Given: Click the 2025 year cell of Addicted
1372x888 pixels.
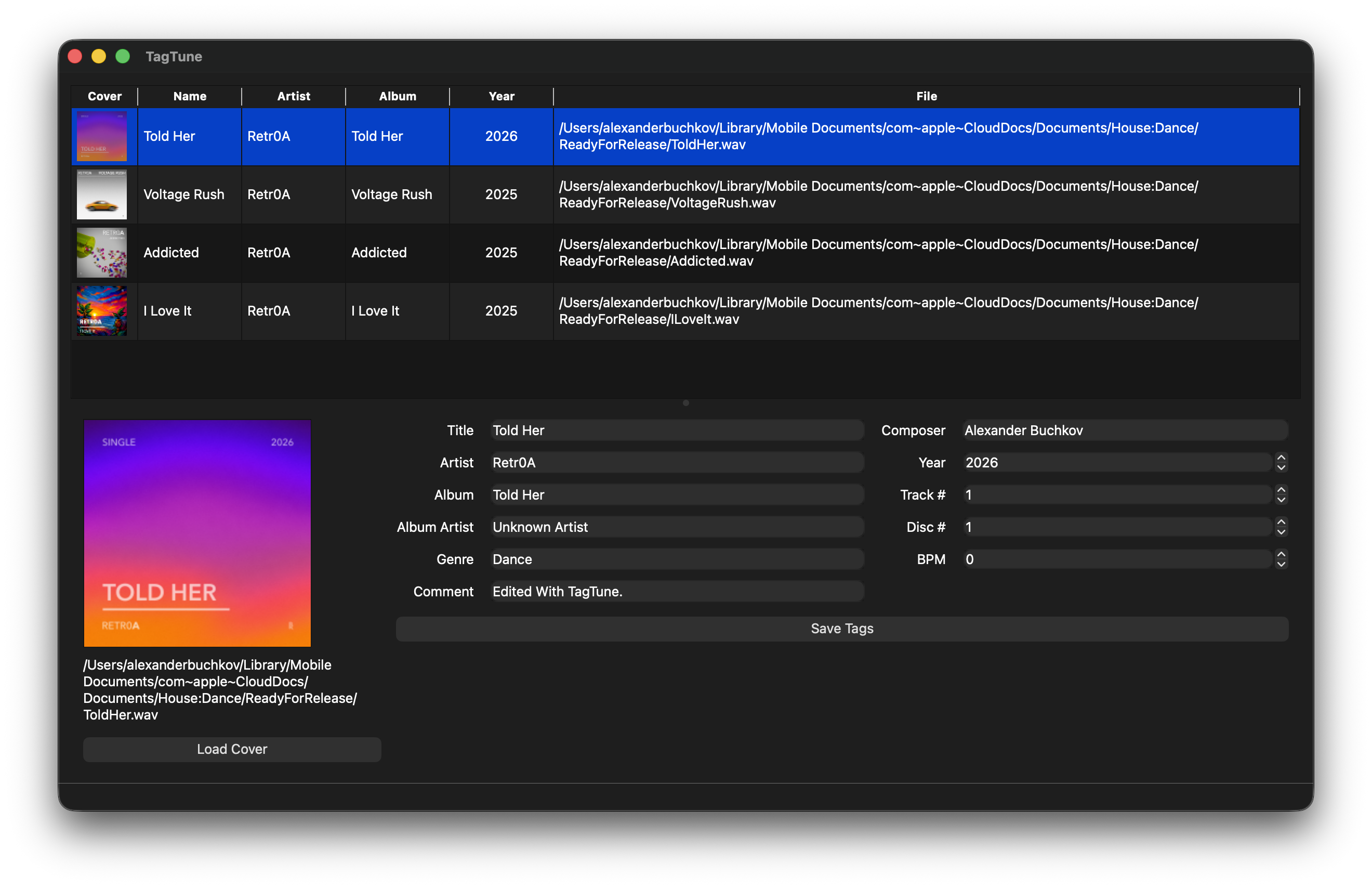Looking at the screenshot, I should click(x=502, y=253).
